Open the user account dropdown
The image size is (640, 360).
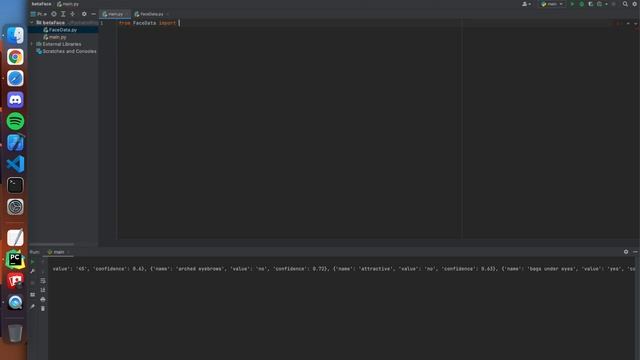tap(527, 4)
